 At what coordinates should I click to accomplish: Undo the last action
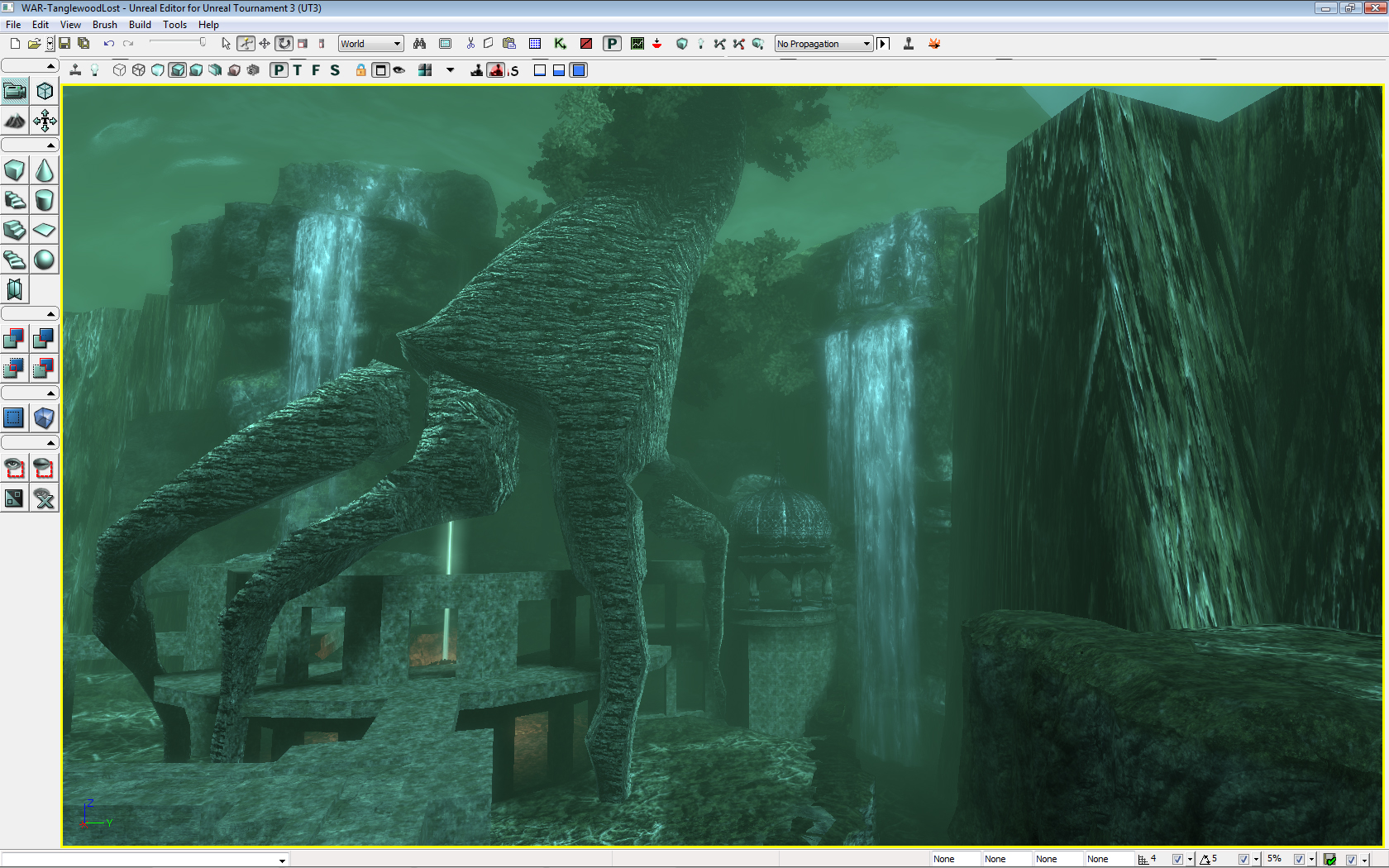108,44
